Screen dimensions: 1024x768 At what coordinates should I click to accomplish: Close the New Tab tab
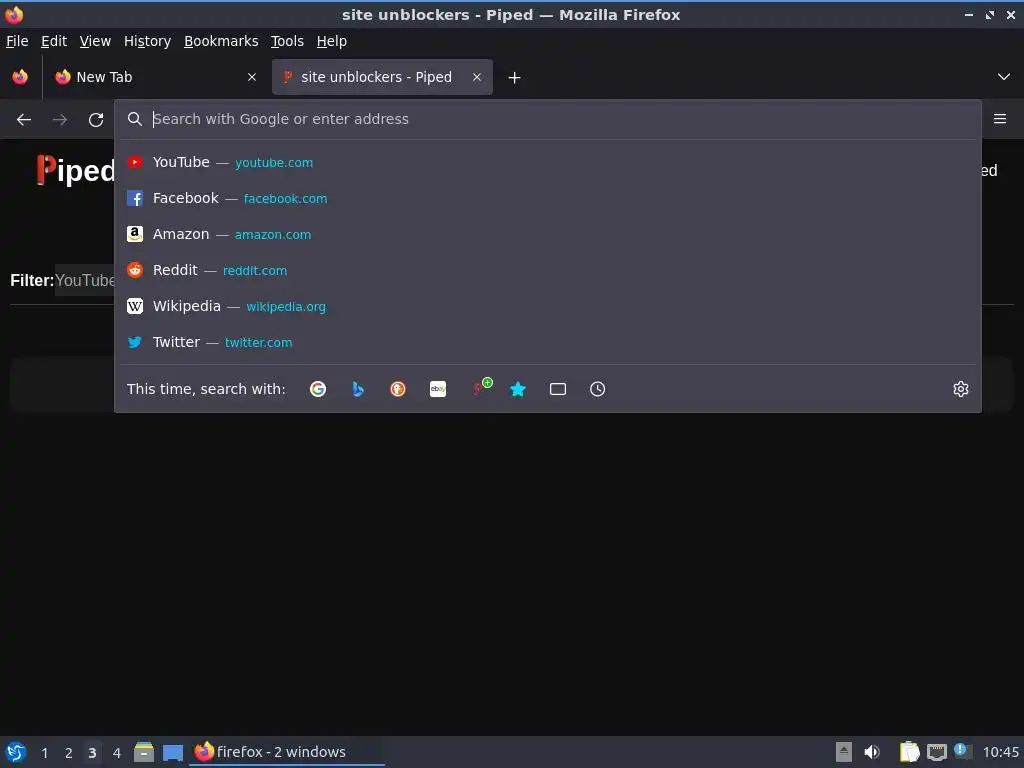251,77
